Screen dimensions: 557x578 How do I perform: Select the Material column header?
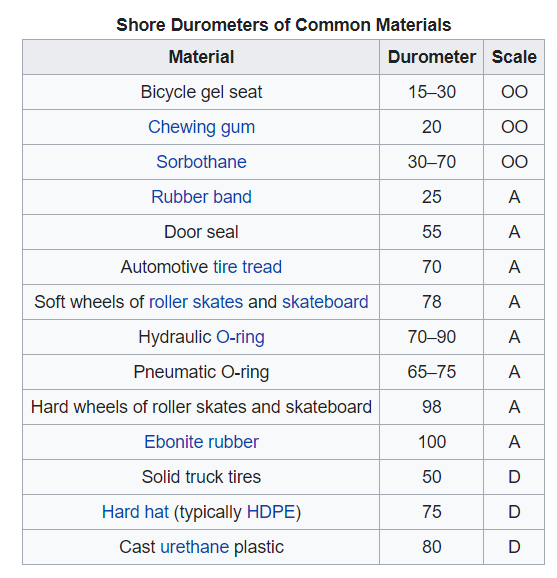point(201,57)
